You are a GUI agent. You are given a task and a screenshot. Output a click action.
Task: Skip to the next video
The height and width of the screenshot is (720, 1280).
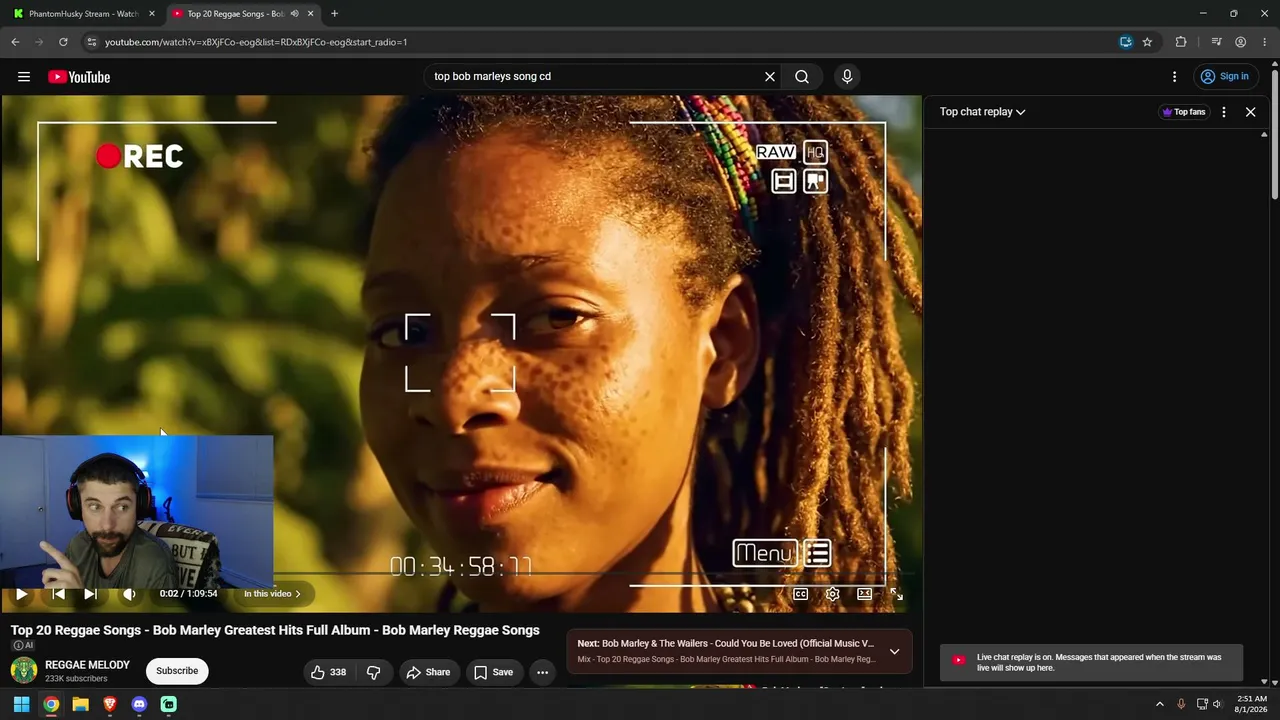click(90, 594)
